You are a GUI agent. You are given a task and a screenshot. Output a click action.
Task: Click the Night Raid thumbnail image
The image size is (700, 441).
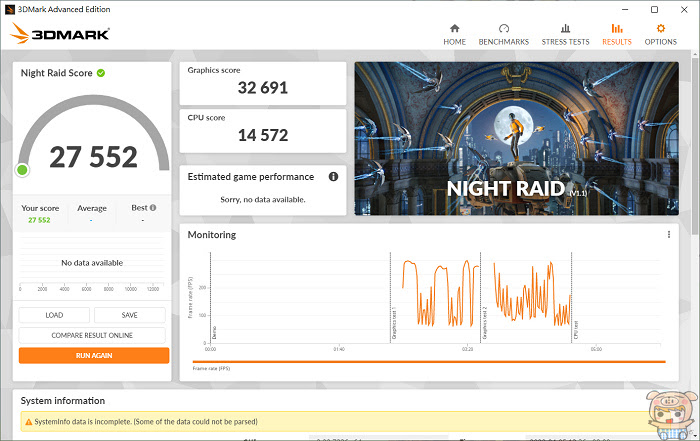[517, 138]
